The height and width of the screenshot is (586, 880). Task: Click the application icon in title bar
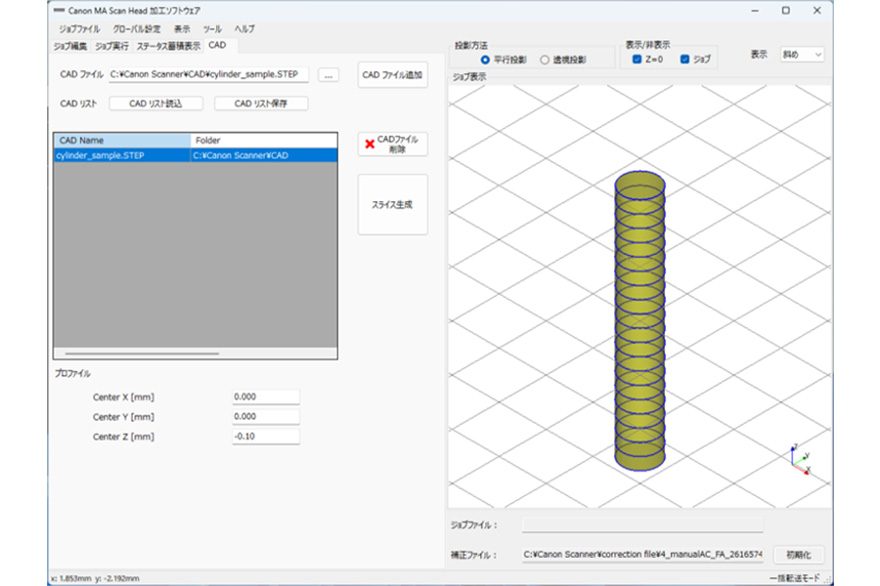(x=57, y=10)
